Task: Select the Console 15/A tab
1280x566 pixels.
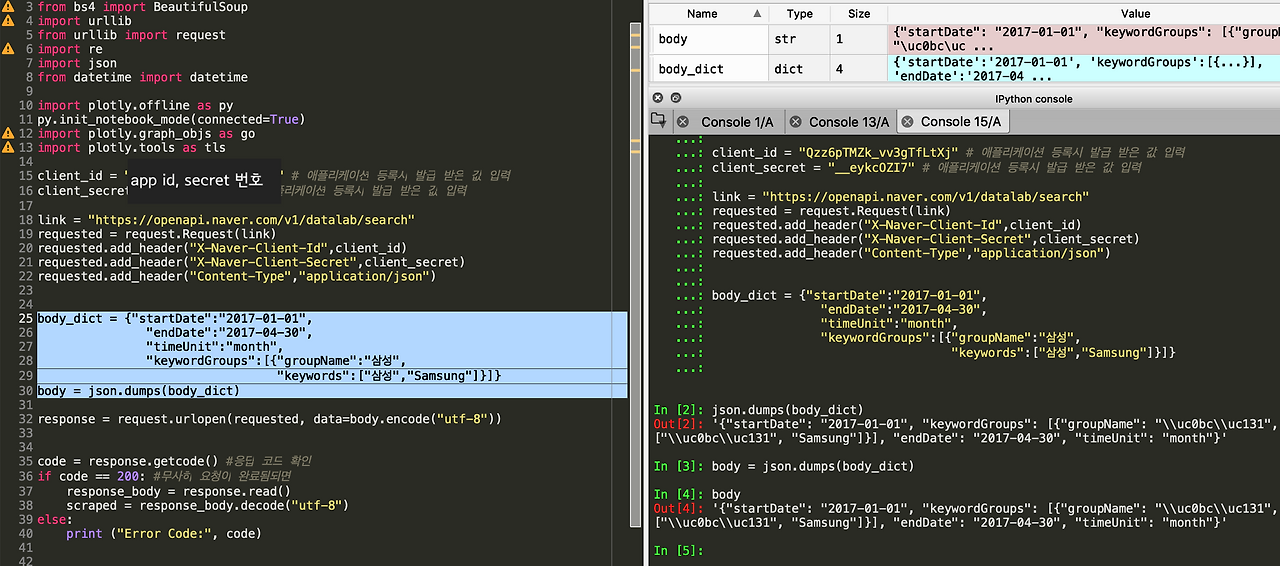Action: click(961, 122)
